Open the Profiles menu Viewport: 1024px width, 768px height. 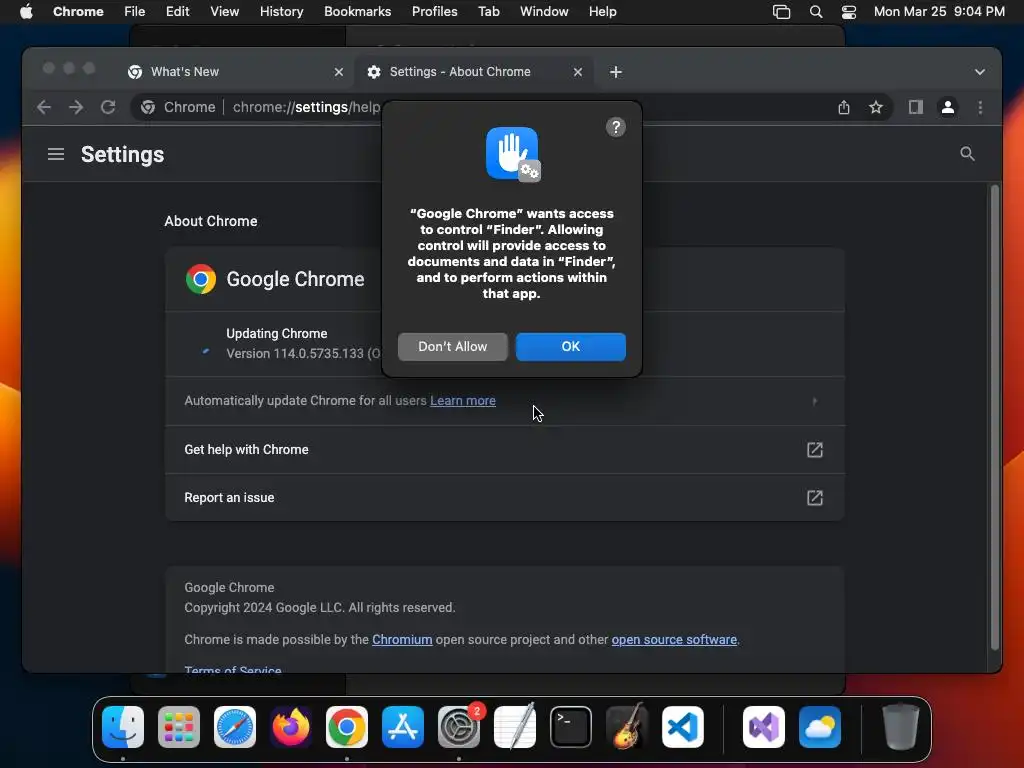click(434, 12)
